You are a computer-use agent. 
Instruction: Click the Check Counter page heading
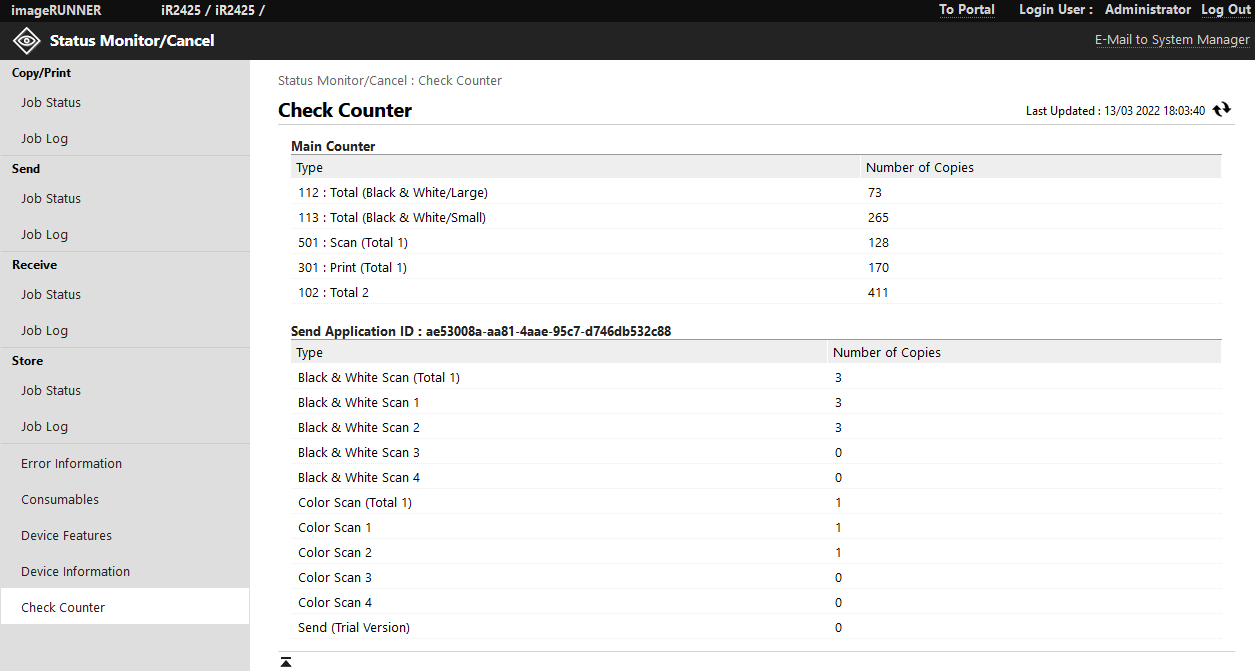point(345,111)
